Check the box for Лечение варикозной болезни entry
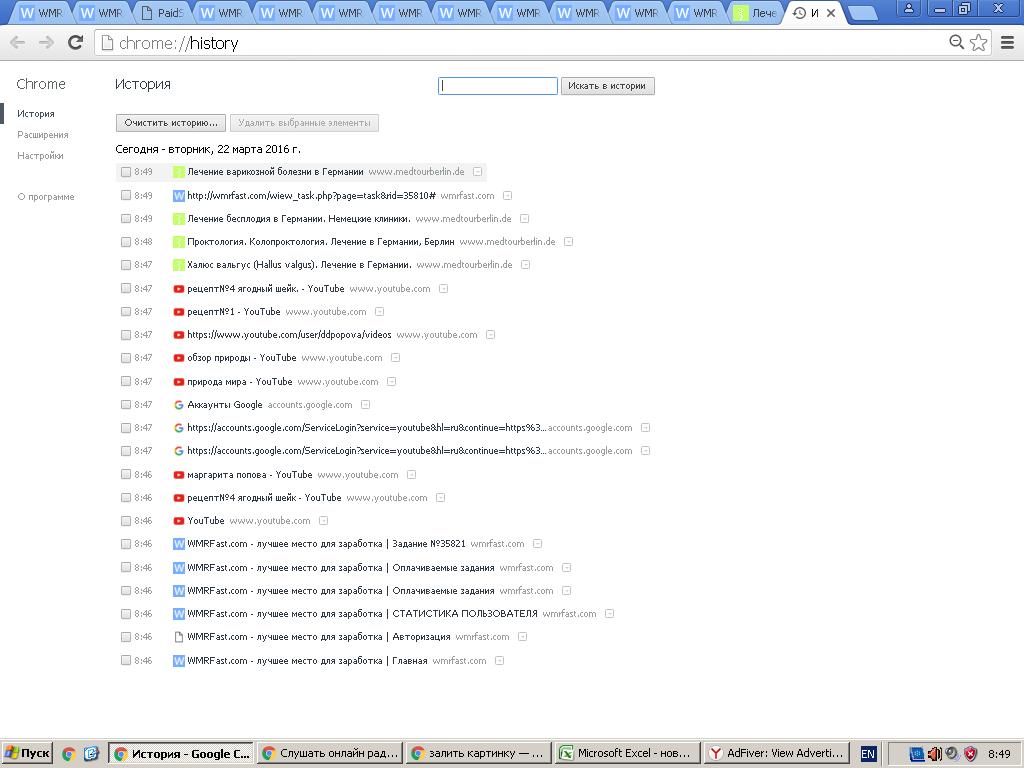The image size is (1024, 768). pyautogui.click(x=126, y=172)
